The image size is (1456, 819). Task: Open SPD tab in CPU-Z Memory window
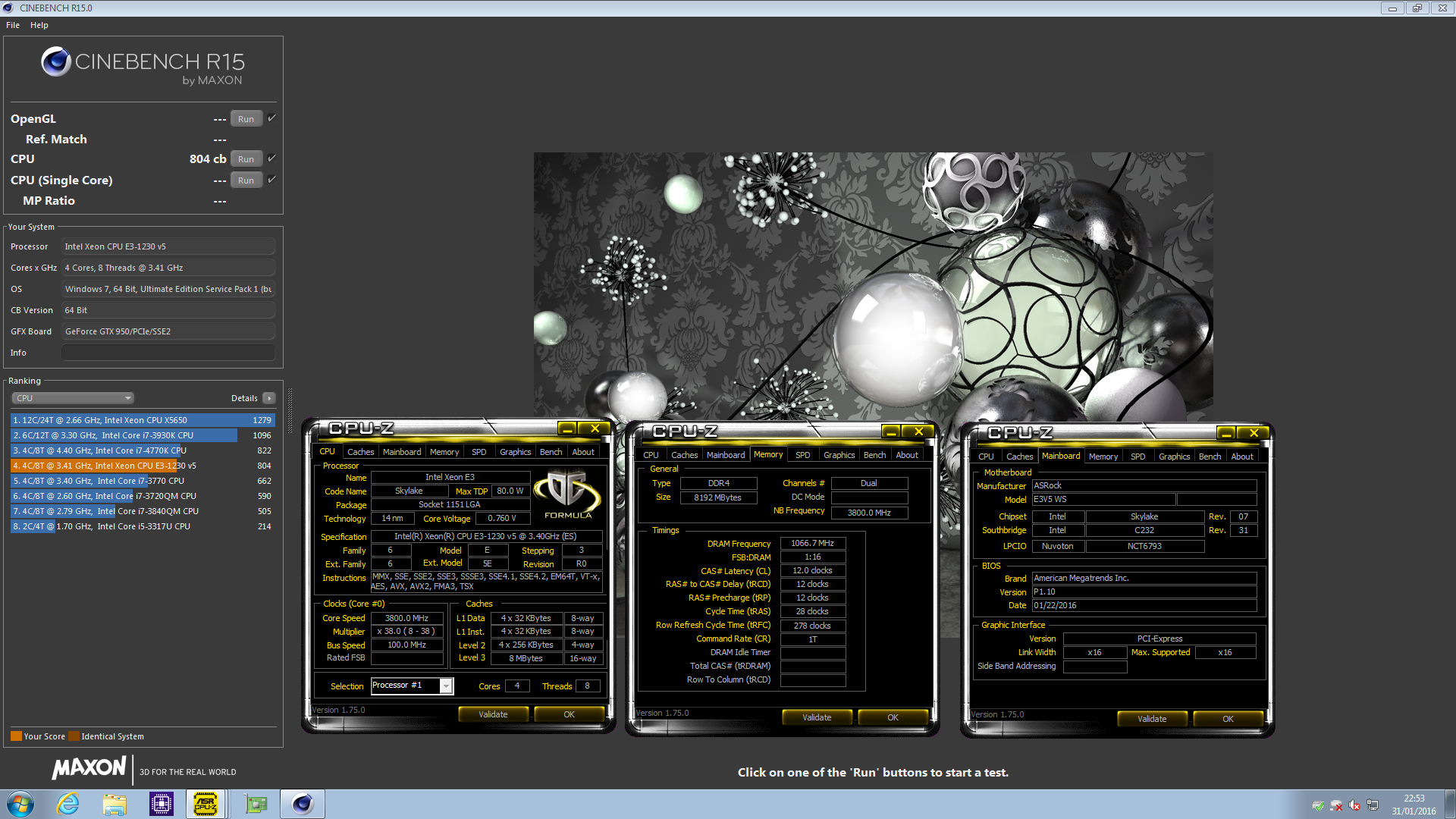point(803,455)
